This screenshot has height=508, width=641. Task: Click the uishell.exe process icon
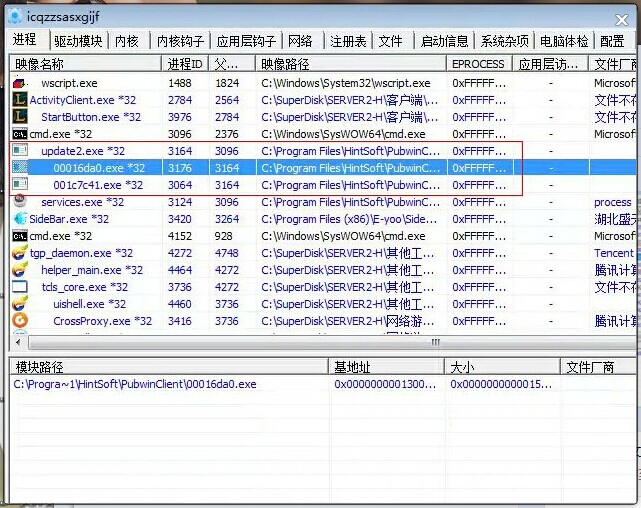[20, 304]
